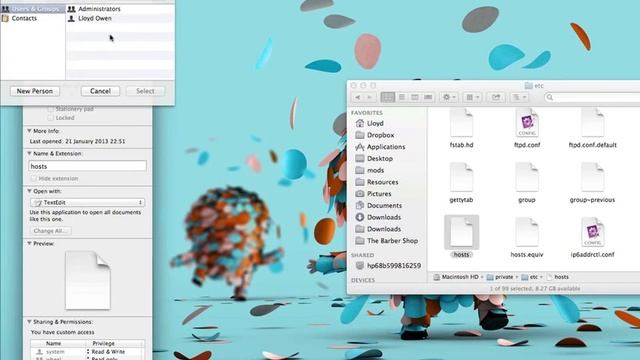Collapse the More Info section
The image size is (640, 360).
click(x=29, y=131)
